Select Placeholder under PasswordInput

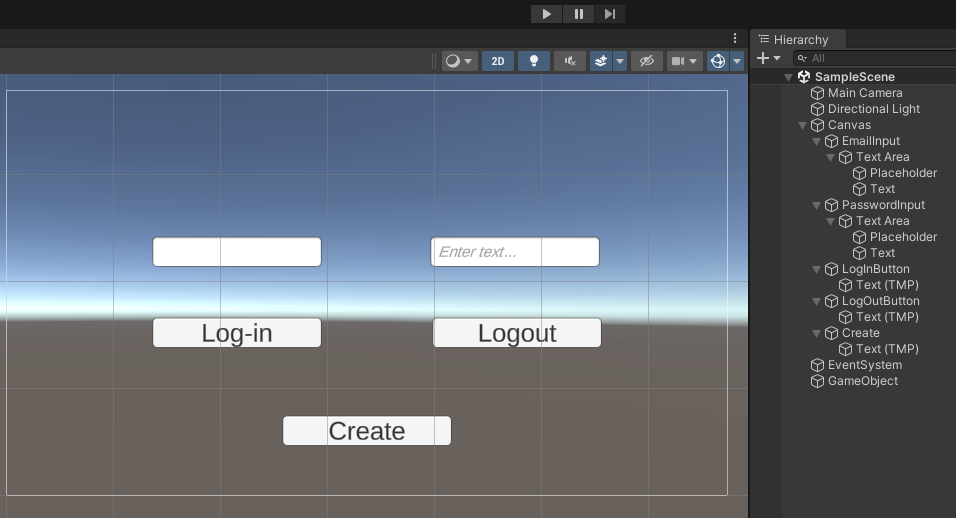pos(903,237)
